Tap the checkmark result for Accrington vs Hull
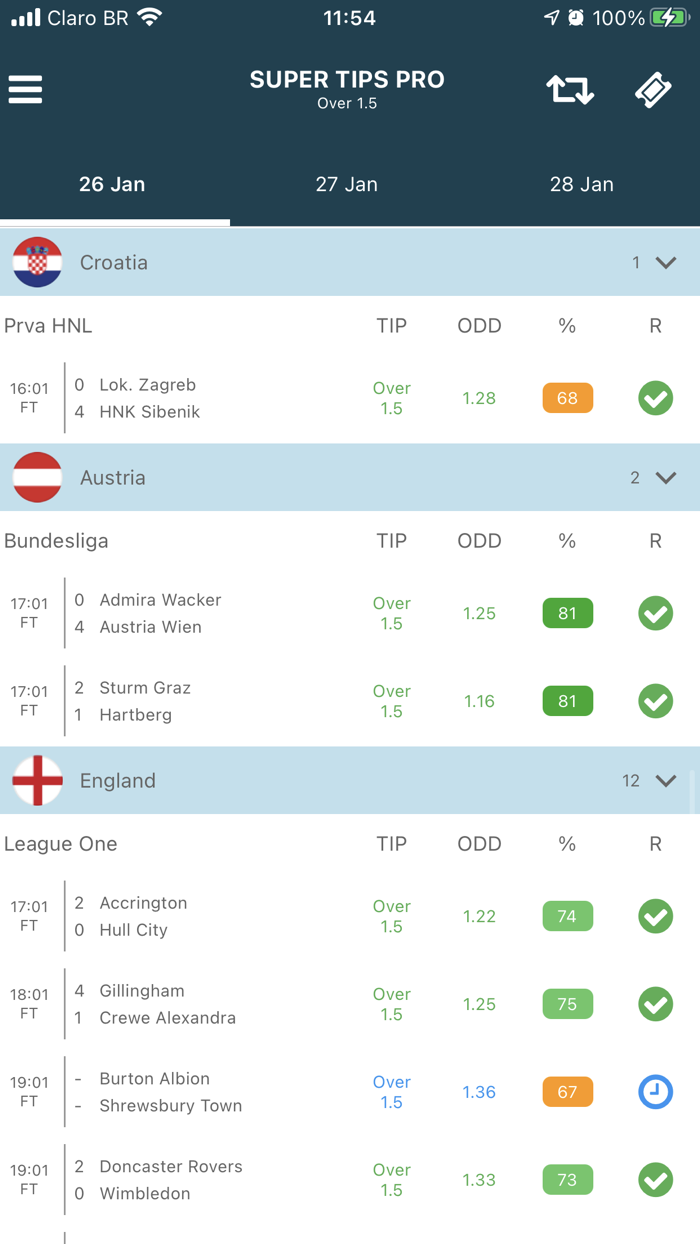Image resolution: width=700 pixels, height=1244 pixels. 655,916
